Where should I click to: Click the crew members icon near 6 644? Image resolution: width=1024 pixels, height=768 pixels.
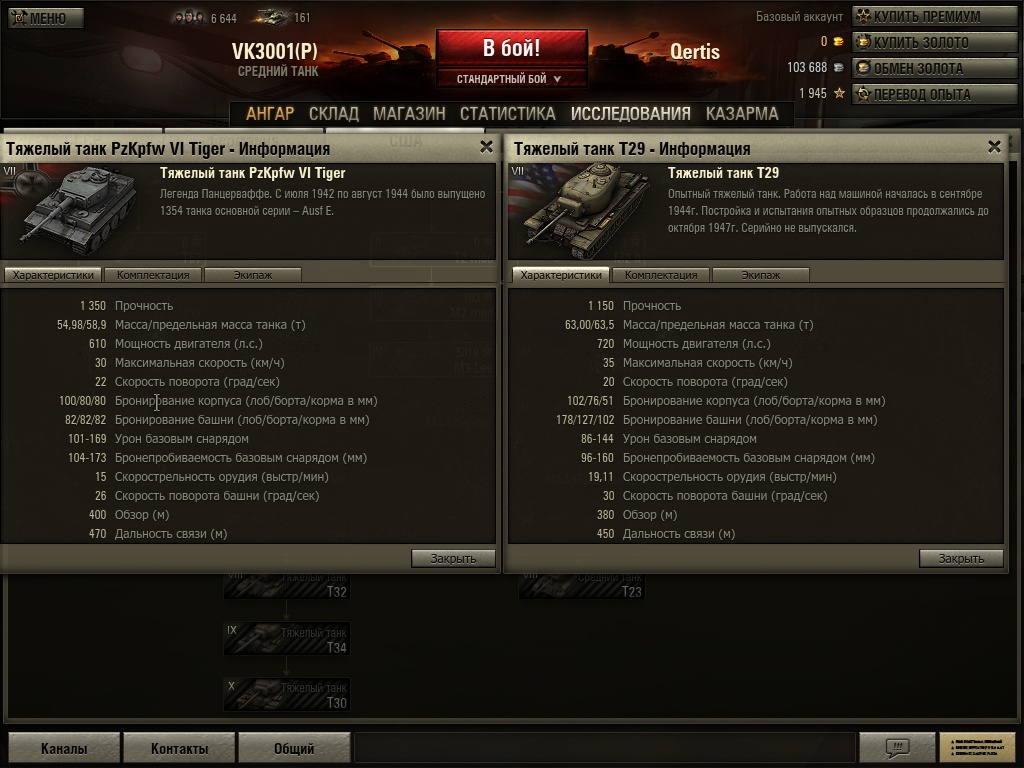tap(188, 18)
